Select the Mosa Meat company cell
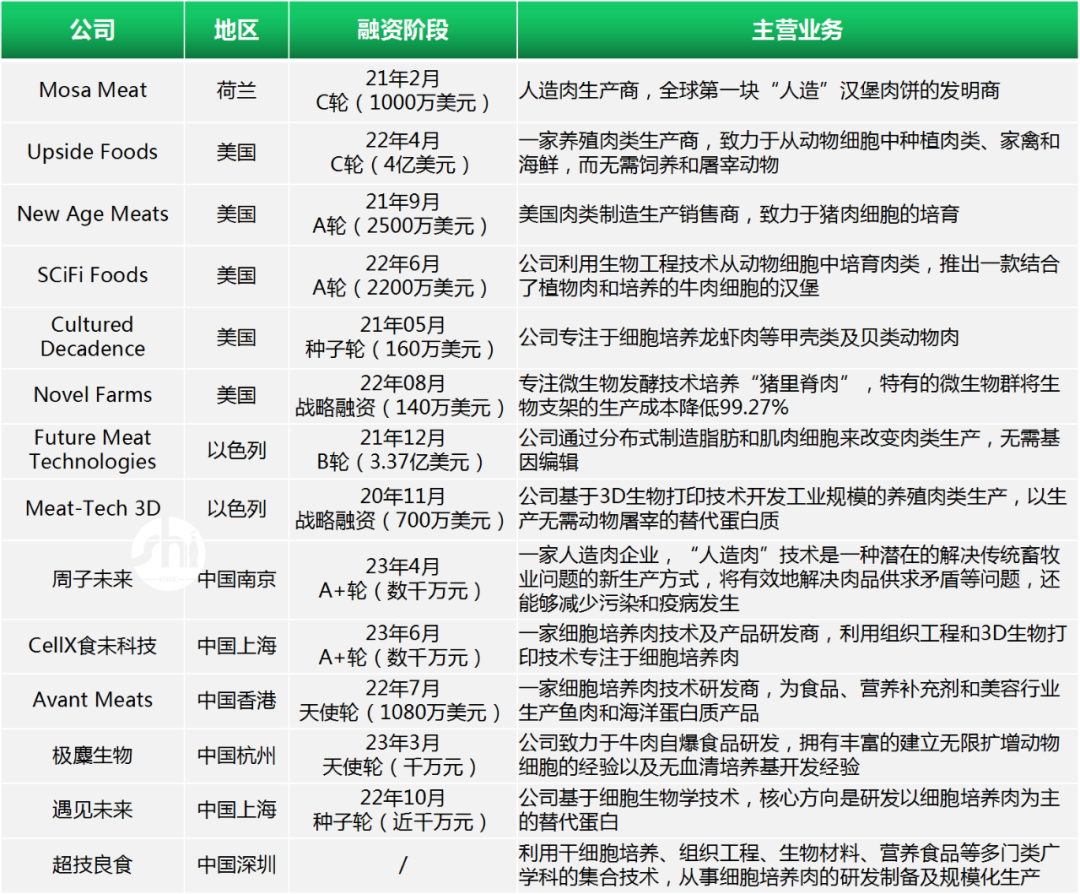This screenshot has width=1080, height=894. 92,90
